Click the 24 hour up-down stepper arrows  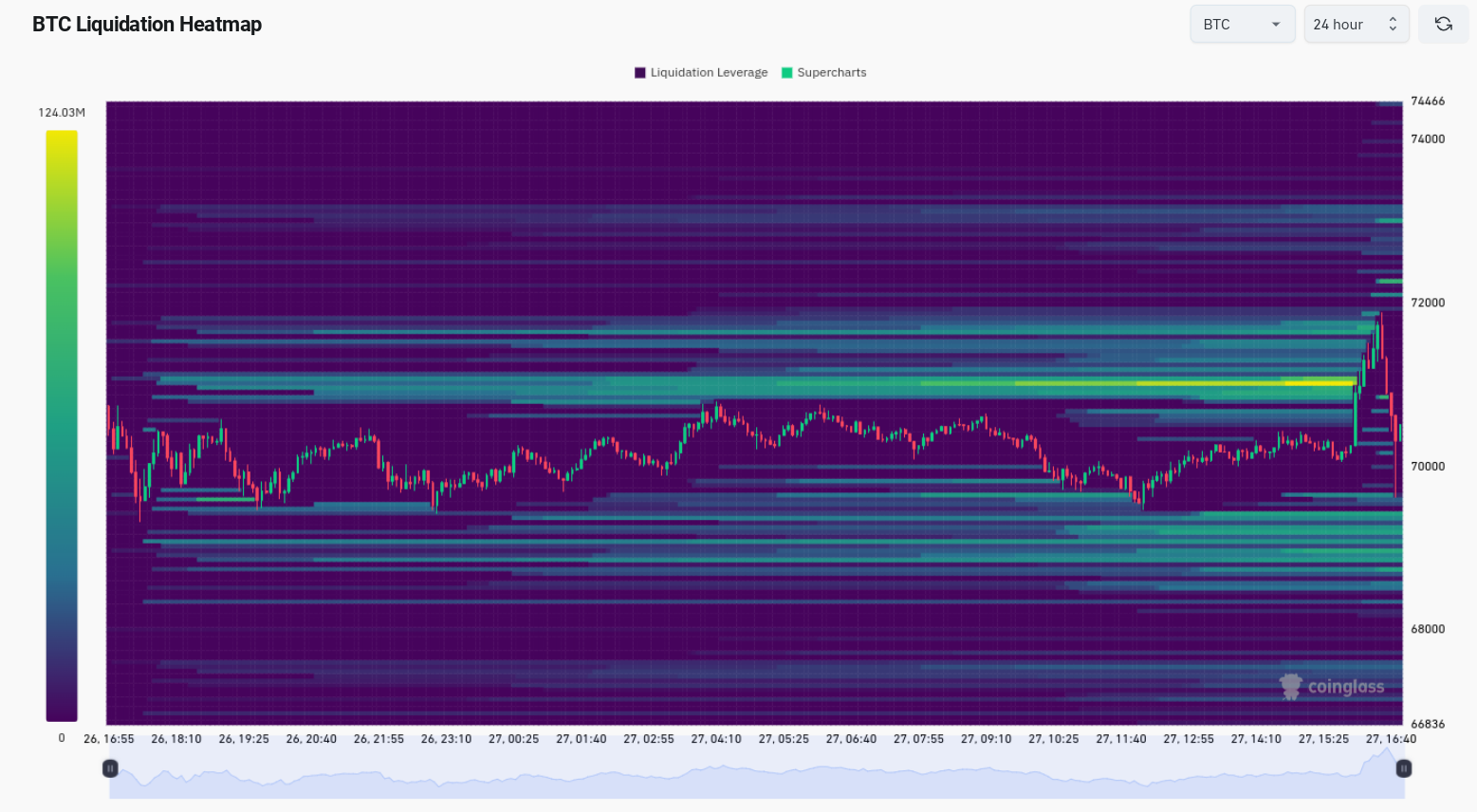[1393, 25]
